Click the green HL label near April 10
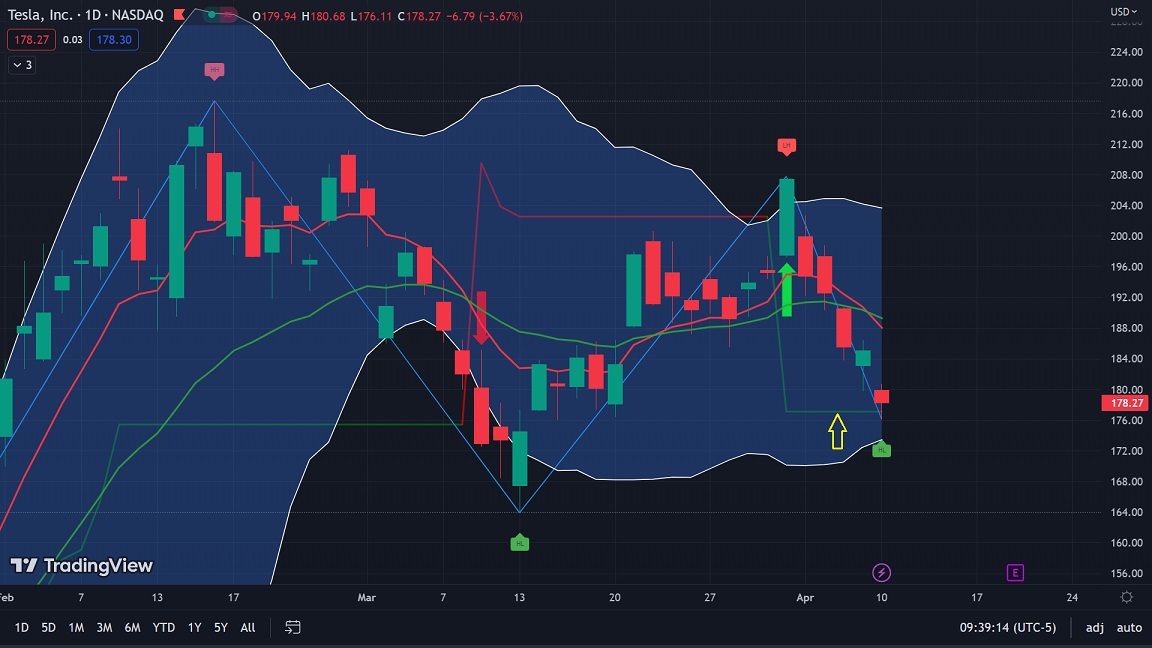The height and width of the screenshot is (648, 1152). coord(882,450)
